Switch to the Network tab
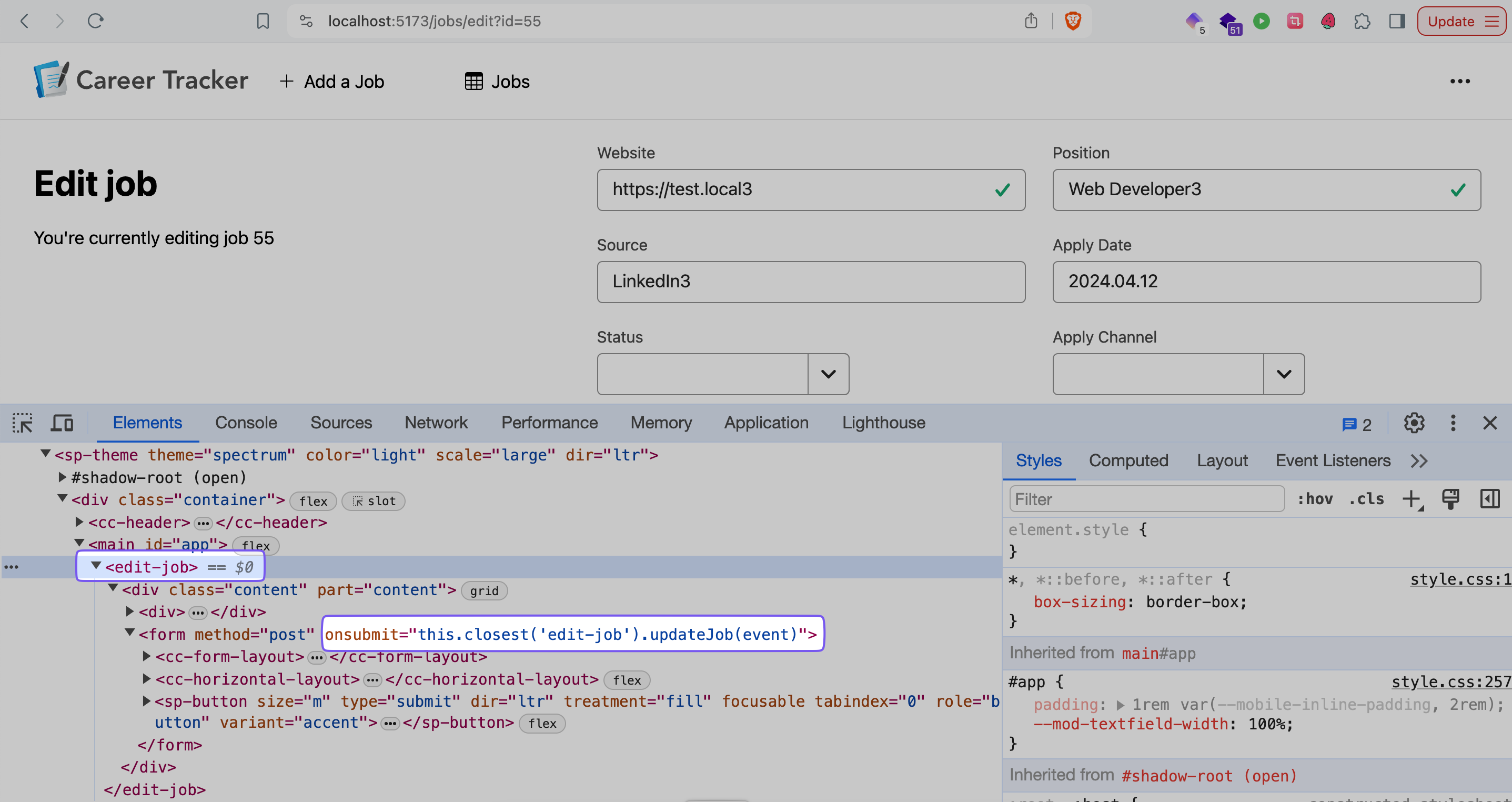1512x802 pixels. click(x=436, y=421)
